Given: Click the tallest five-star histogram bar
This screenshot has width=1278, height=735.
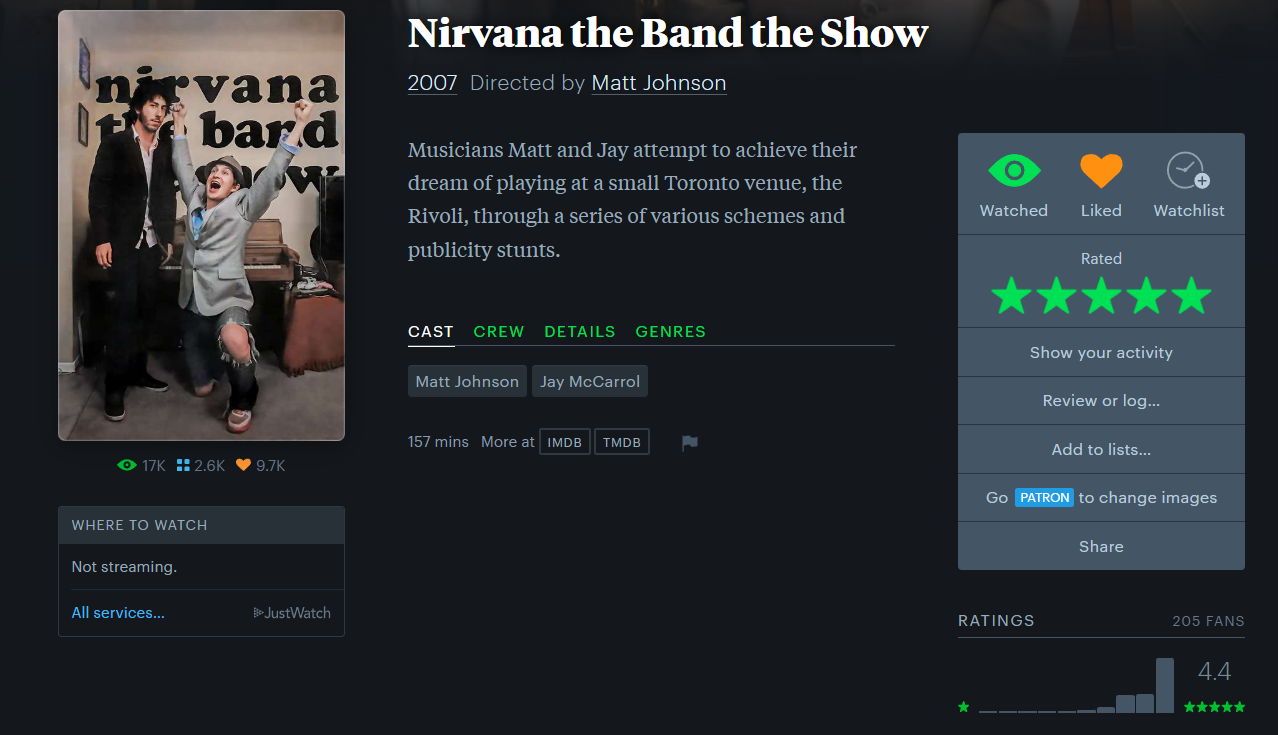Looking at the screenshot, I should click(1165, 685).
